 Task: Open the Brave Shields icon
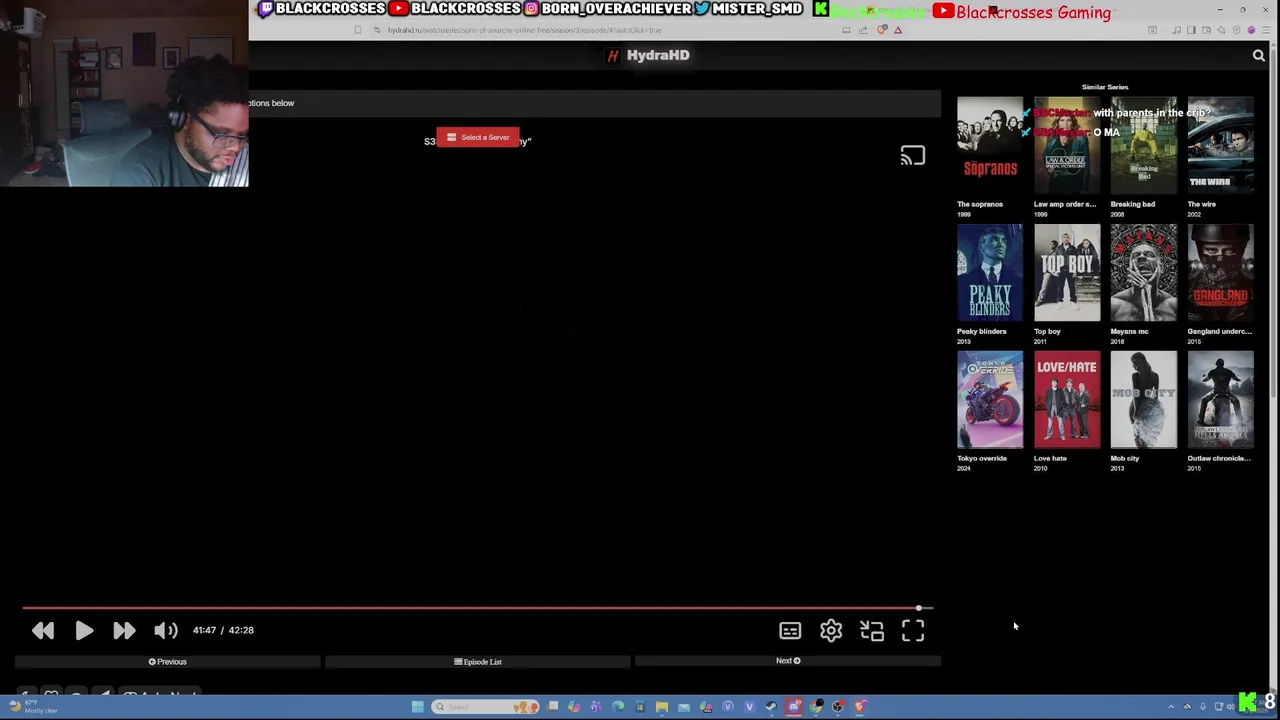coord(882,30)
